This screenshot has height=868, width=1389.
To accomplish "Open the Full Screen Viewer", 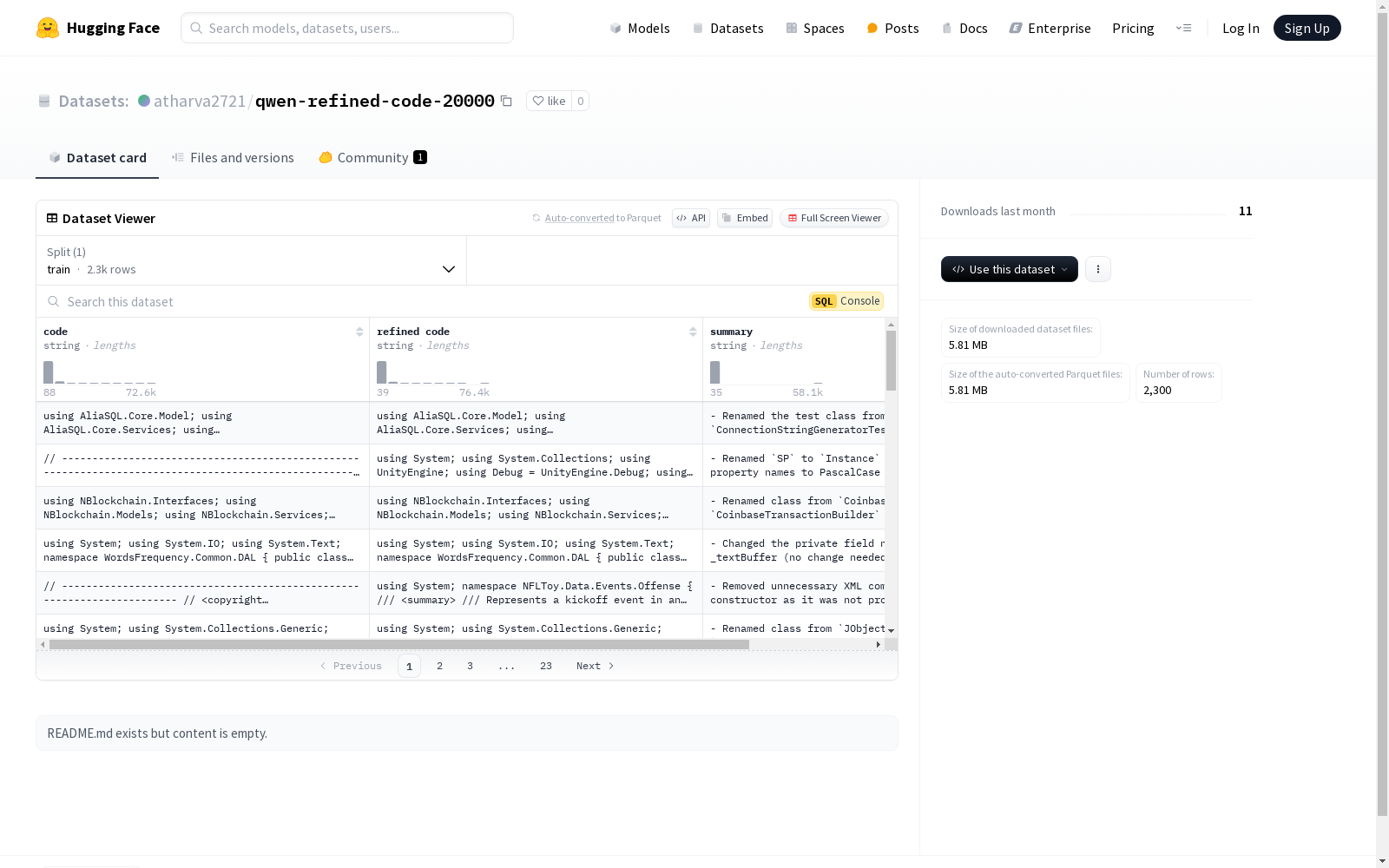I will point(834,218).
